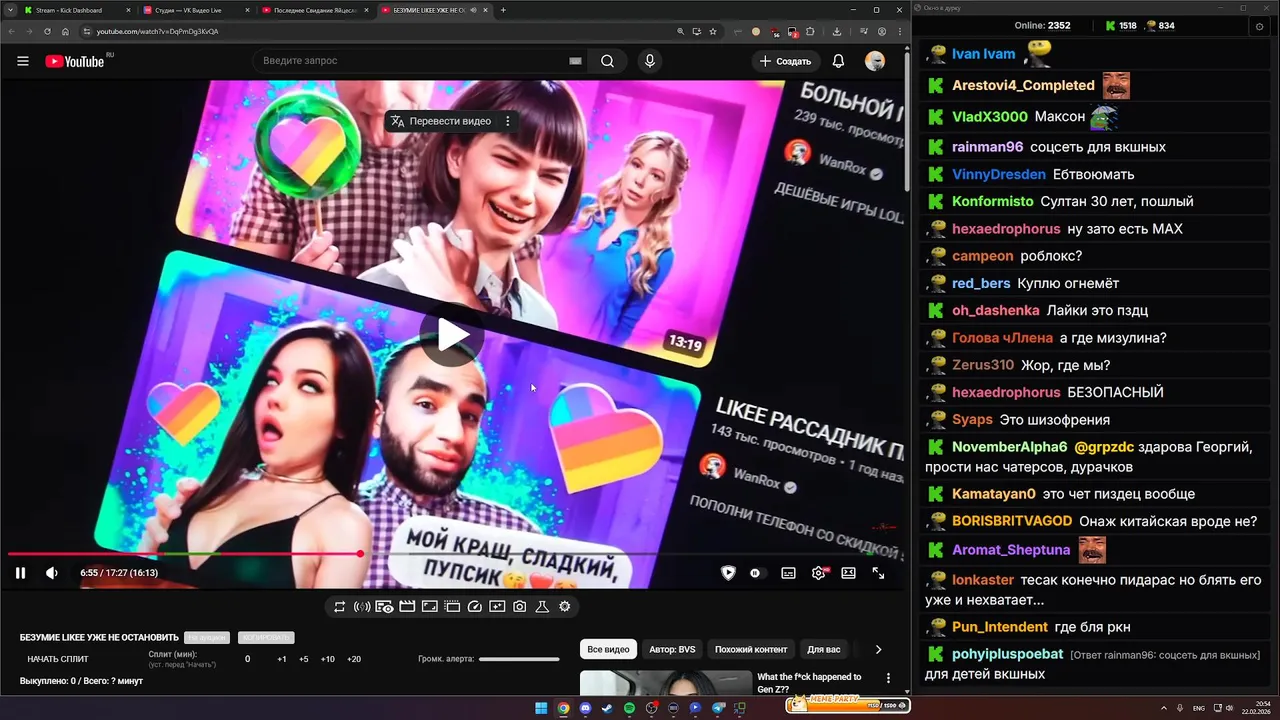Viewport: 1280px width, 720px height.
Task: Open the YouTube guide hamburger menu
Action: click(22, 61)
